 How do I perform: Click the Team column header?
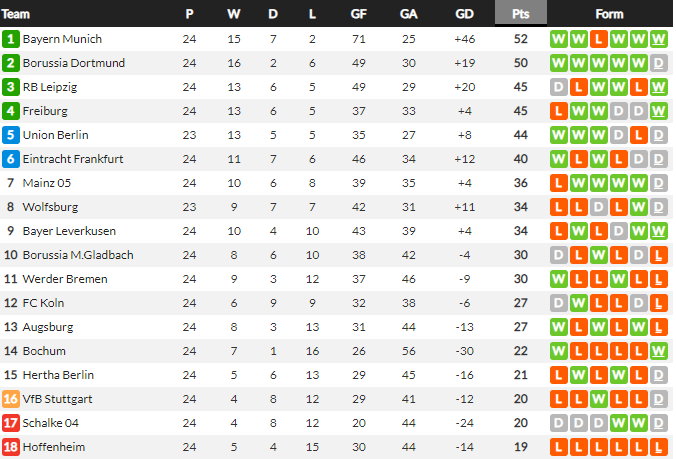(x=18, y=14)
